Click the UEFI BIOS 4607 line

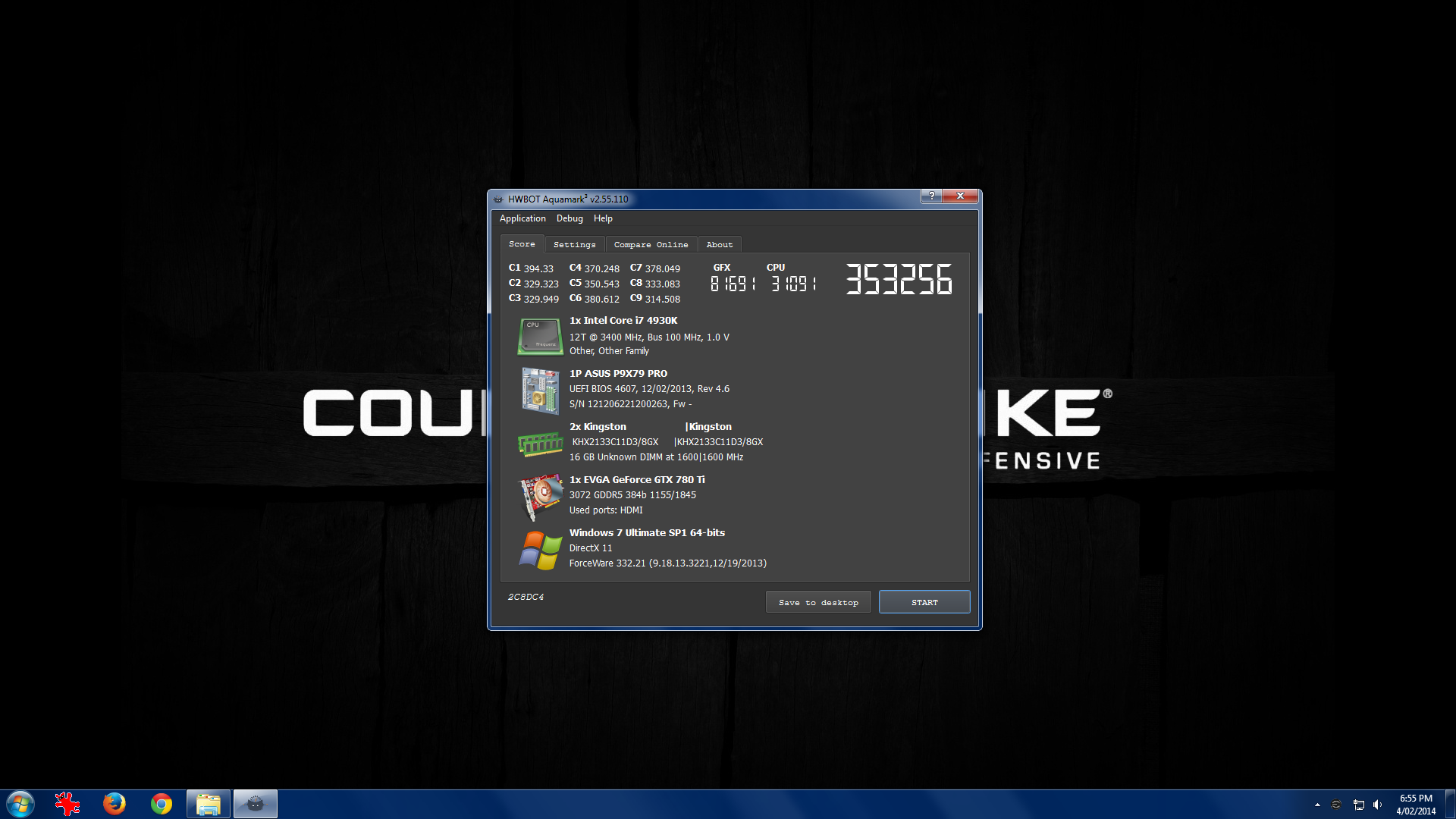click(x=649, y=389)
